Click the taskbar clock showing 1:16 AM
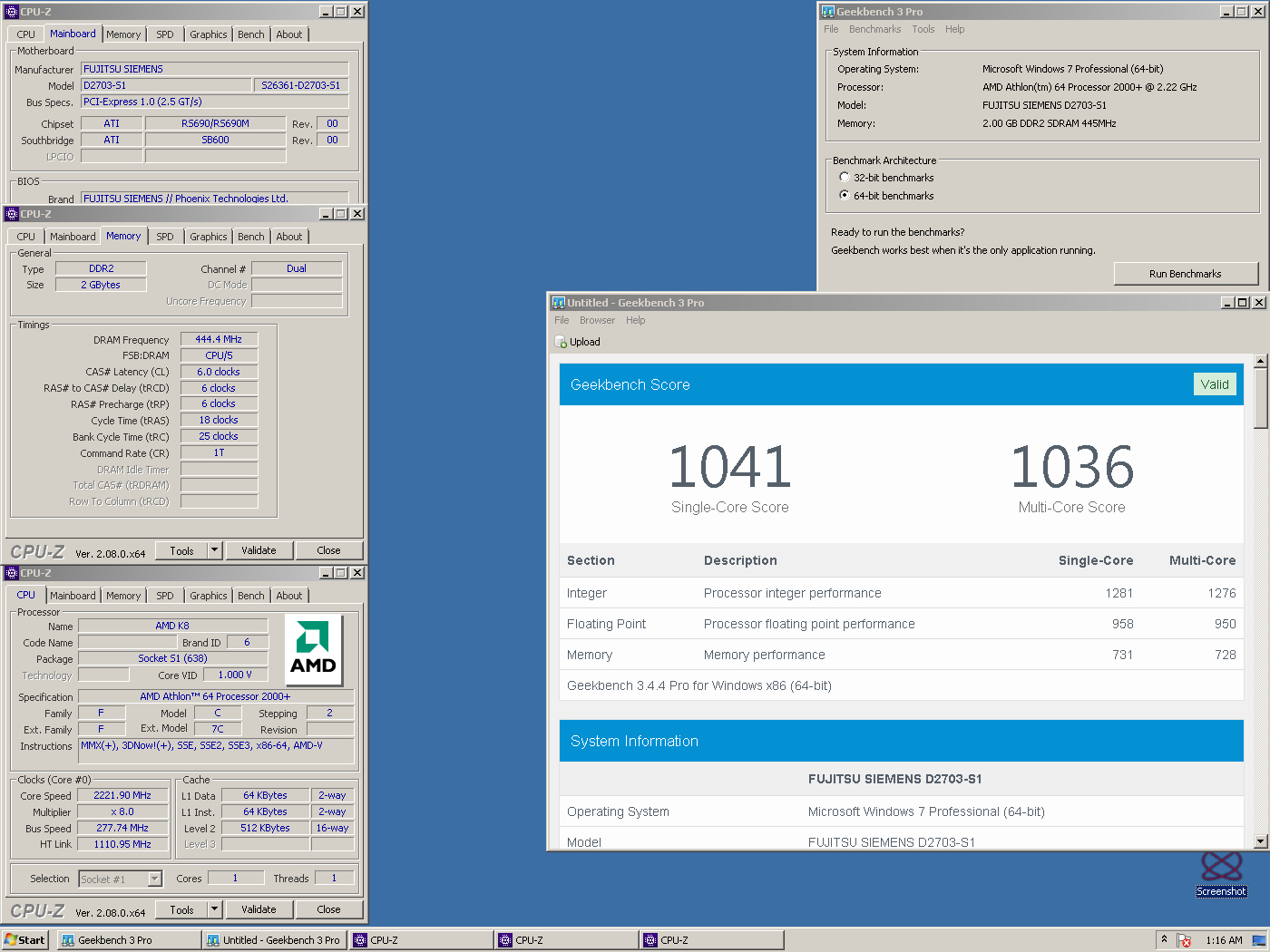Viewport: 1270px width, 952px height. click(x=1224, y=940)
